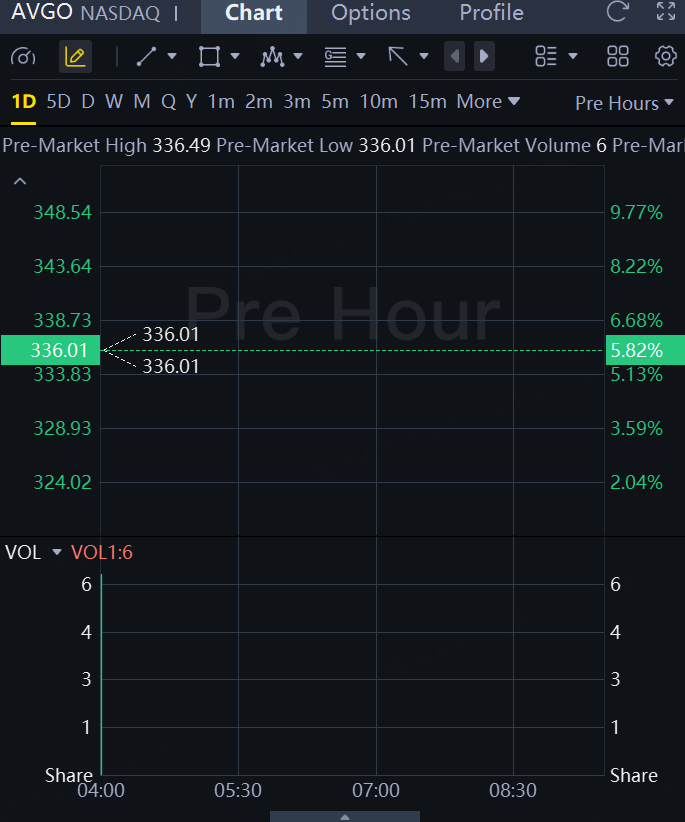Open the Pre Hours dropdown
This screenshot has height=822, width=685.
[x=624, y=103]
